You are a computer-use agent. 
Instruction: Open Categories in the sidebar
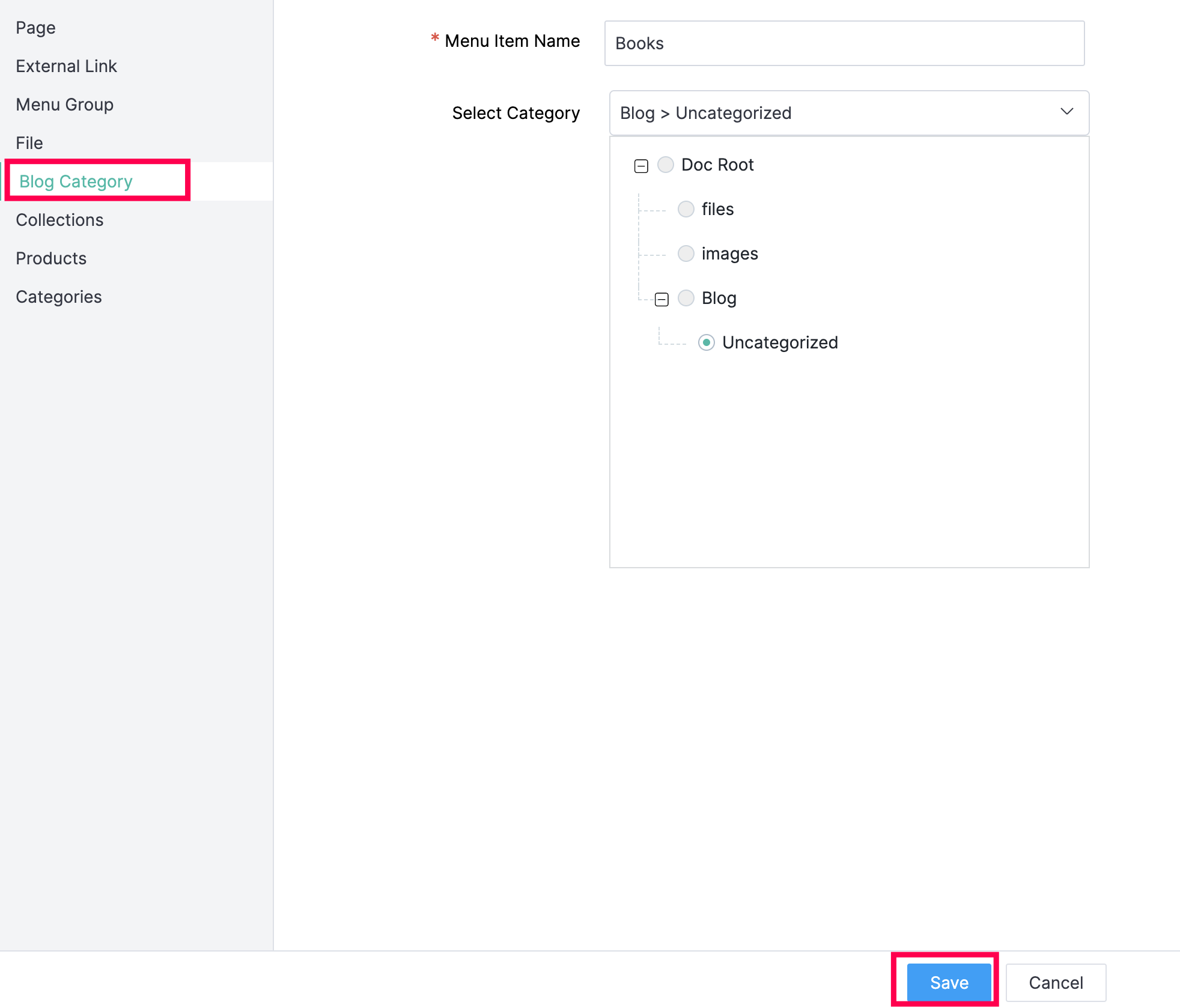[59, 297]
